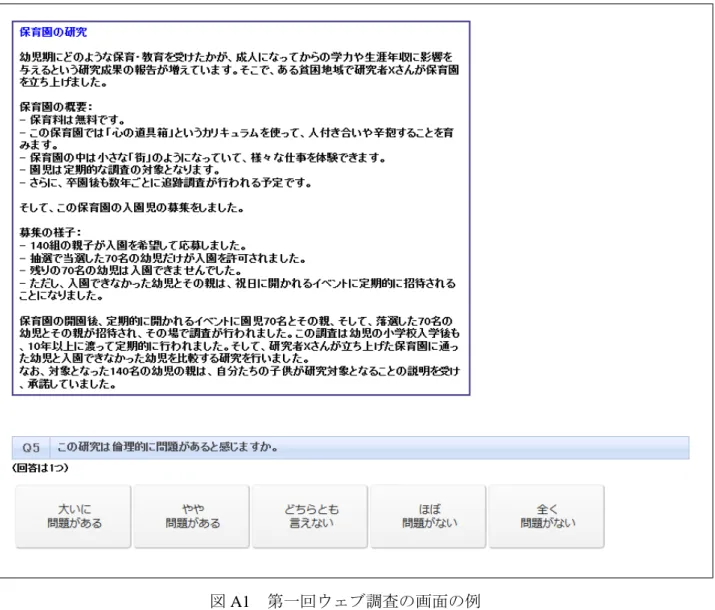Click the line 残りの70名の幼児は入園できませんでした
Viewport: 715px width, 610px height.
[x=130, y=270]
